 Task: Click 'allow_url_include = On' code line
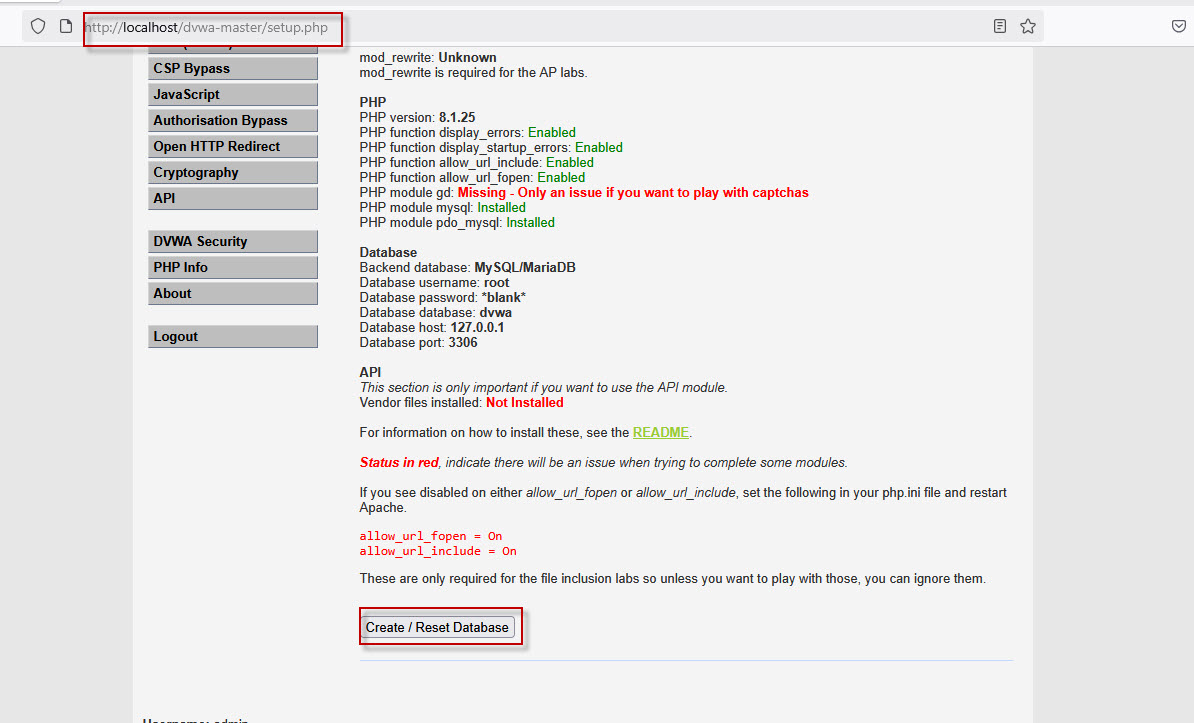pyautogui.click(x=438, y=551)
